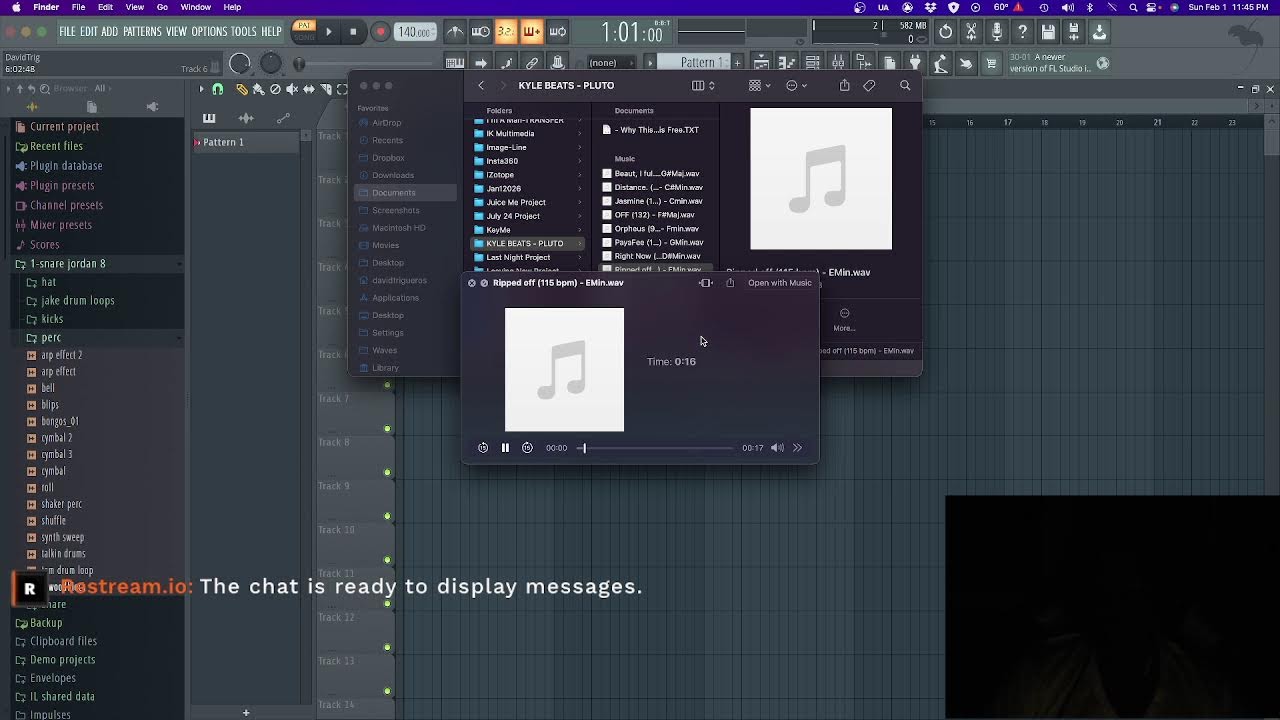This screenshot has width=1280, height=720.
Task: Open the PATTERNS menu in FL Studio
Action: click(x=142, y=32)
